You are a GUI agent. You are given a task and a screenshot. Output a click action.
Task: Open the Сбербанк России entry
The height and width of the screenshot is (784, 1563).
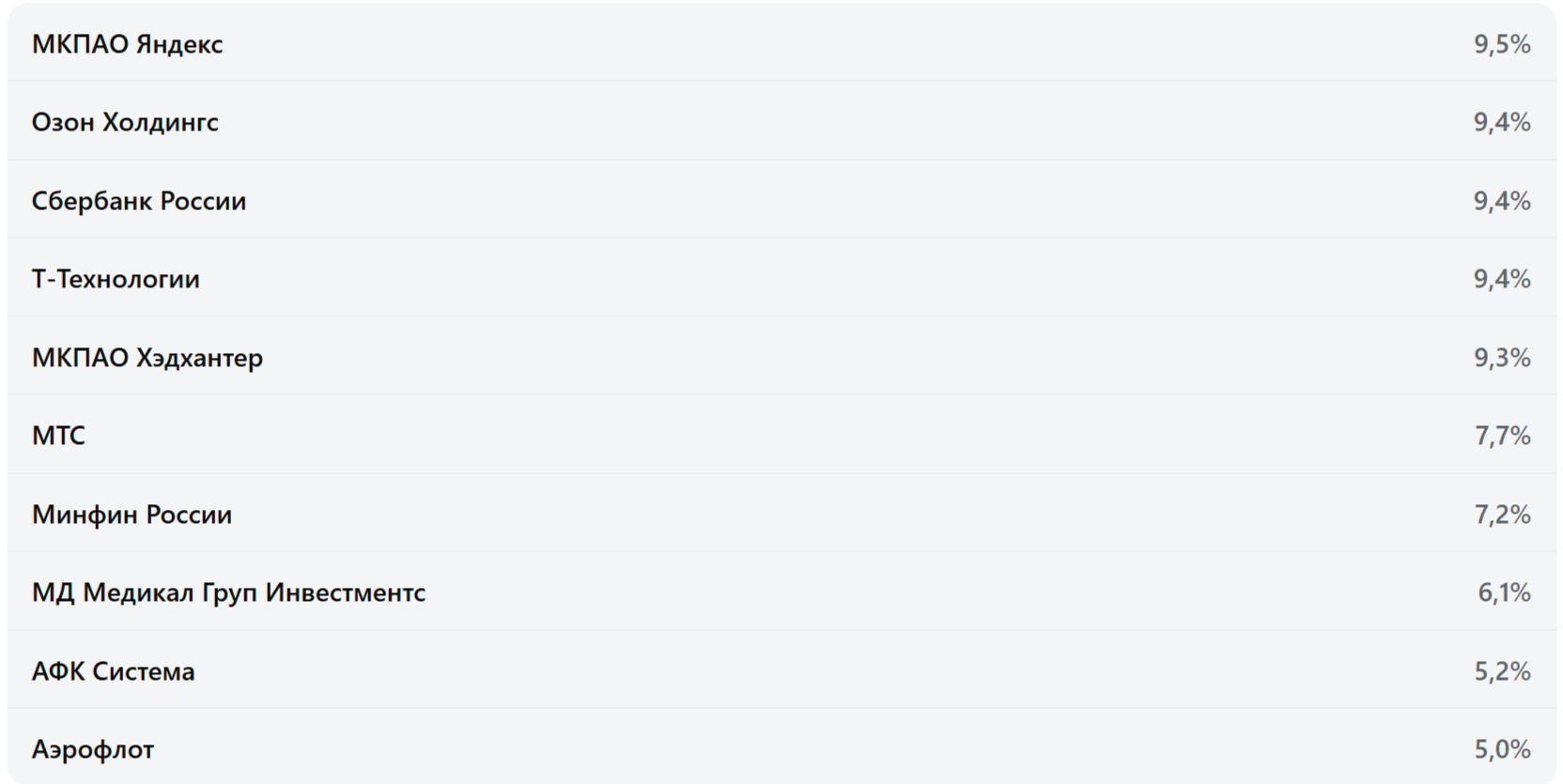[139, 201]
